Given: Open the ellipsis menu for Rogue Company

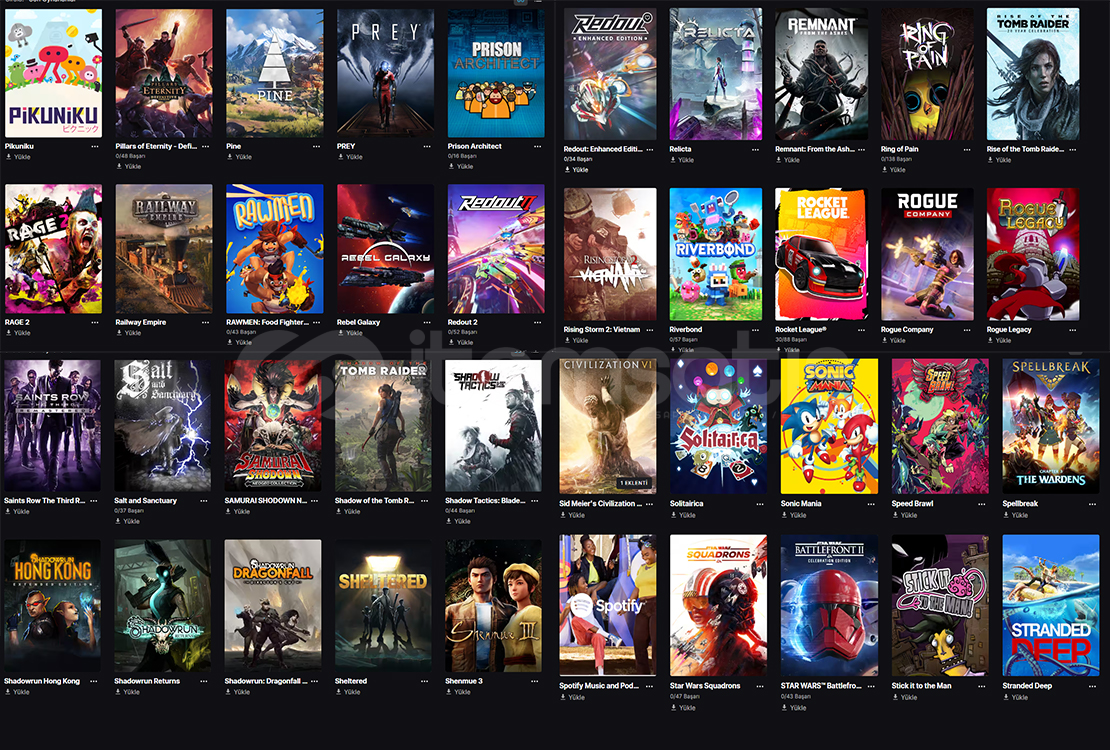Looking at the screenshot, I should (x=967, y=330).
